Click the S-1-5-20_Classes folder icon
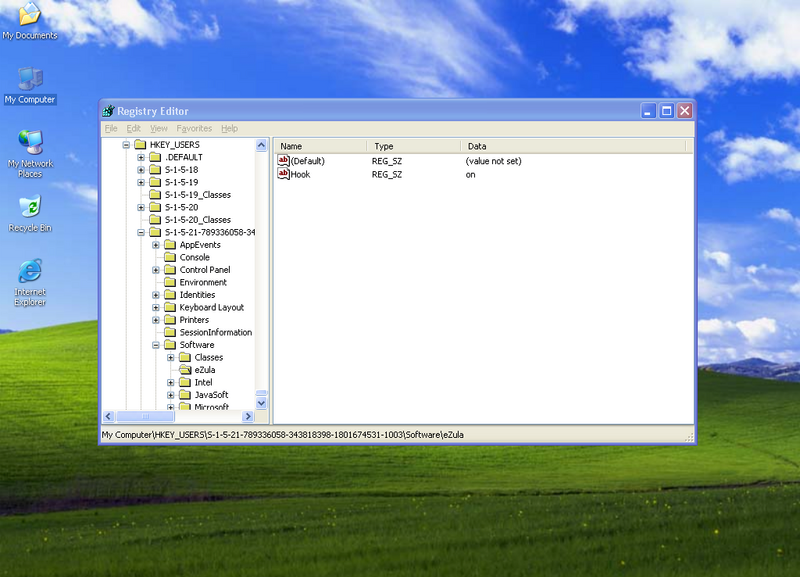This screenshot has width=800, height=577. tap(155, 220)
